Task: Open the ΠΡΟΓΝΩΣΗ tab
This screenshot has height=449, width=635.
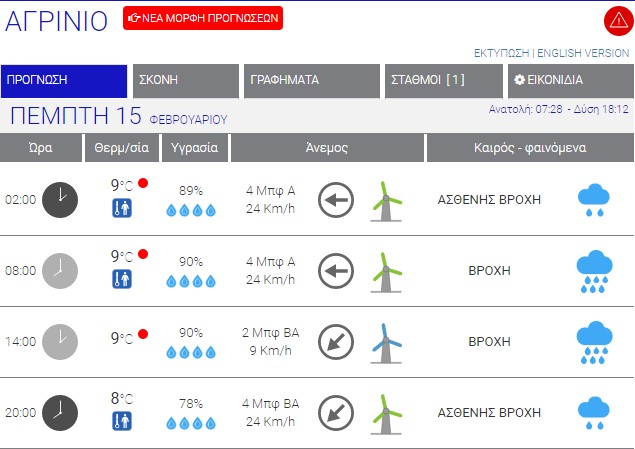Action: click(64, 81)
